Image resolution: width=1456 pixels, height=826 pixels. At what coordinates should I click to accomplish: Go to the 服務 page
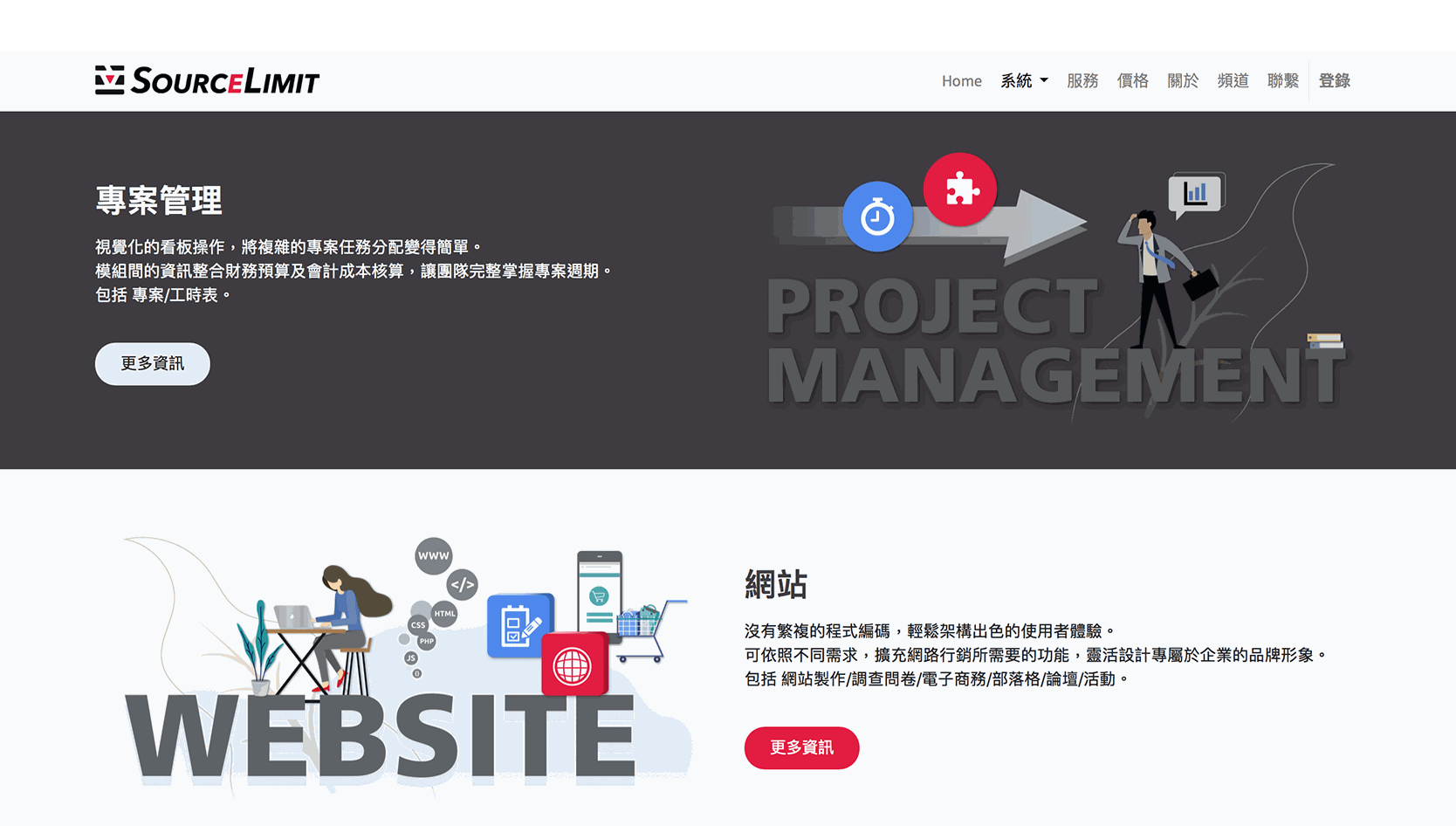click(x=1082, y=81)
